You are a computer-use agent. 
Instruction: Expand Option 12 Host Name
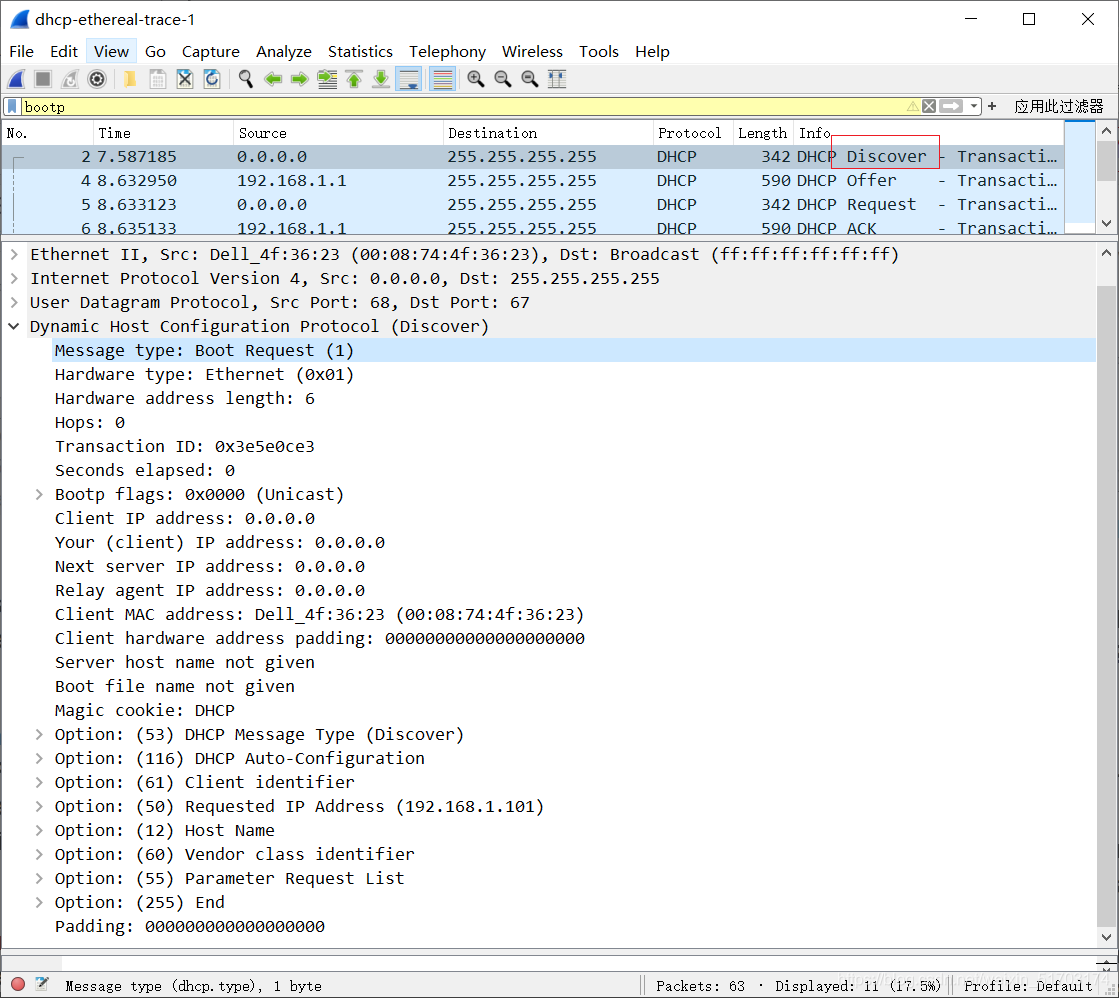[x=39, y=830]
